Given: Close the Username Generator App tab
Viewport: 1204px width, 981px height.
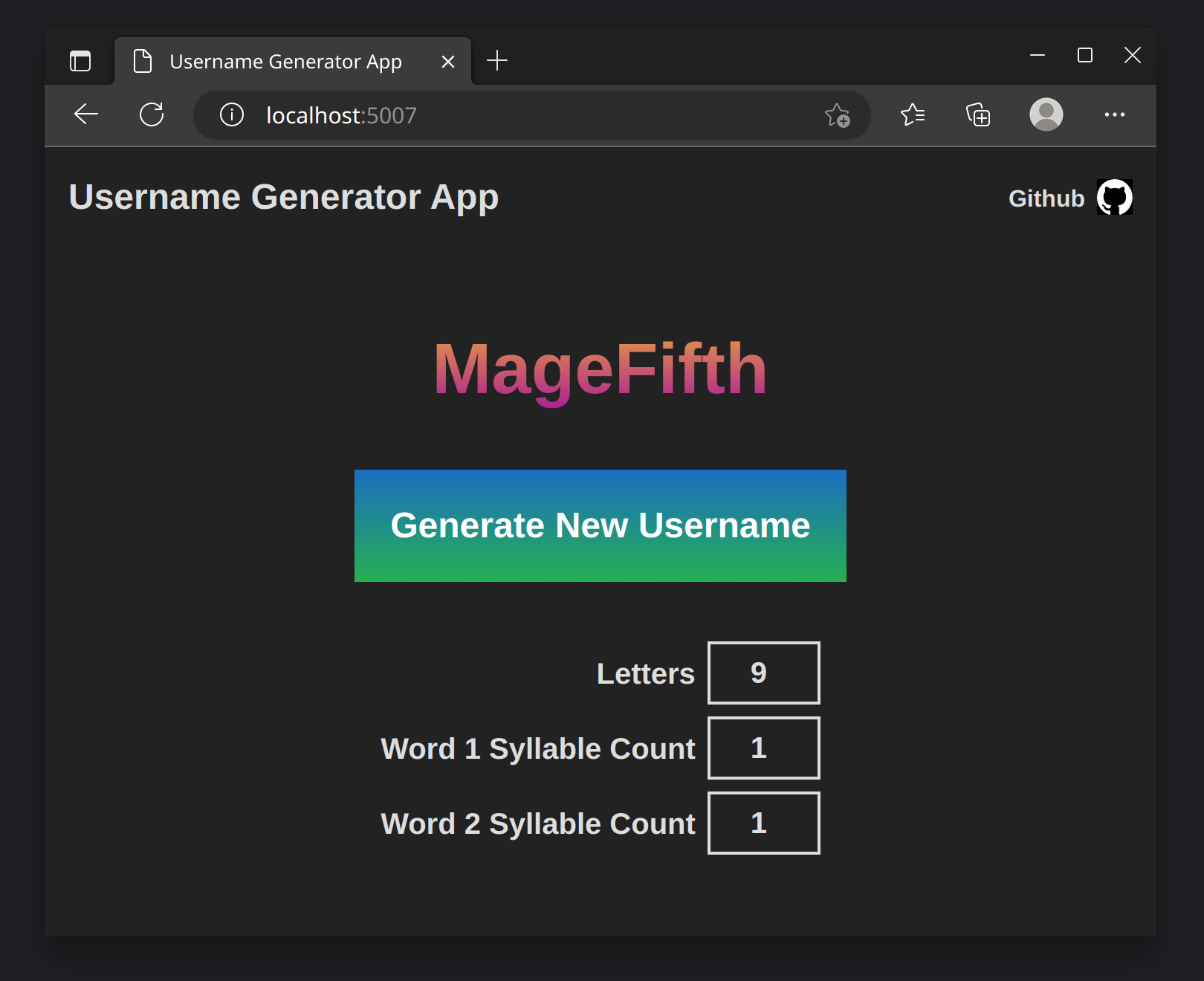Looking at the screenshot, I should click(x=447, y=61).
